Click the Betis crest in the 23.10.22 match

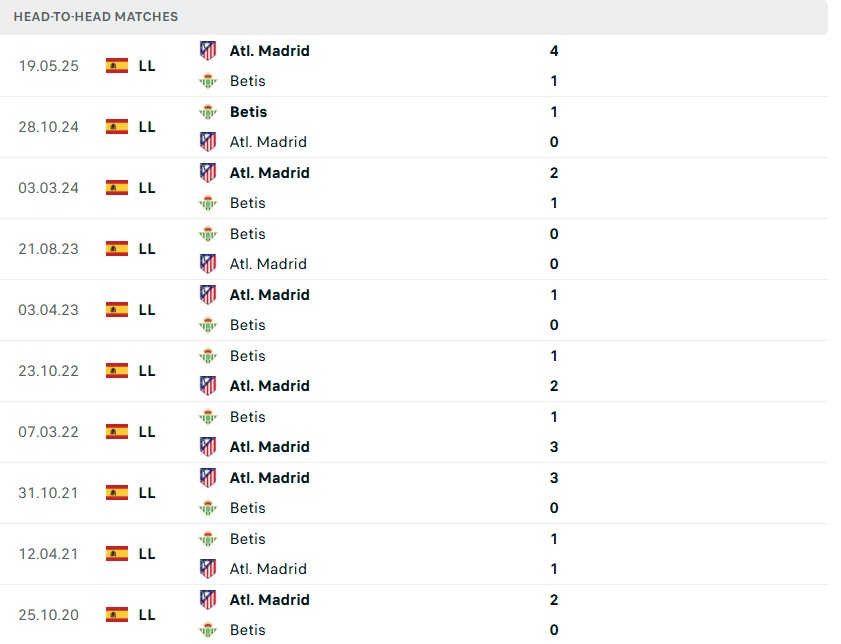click(208, 356)
